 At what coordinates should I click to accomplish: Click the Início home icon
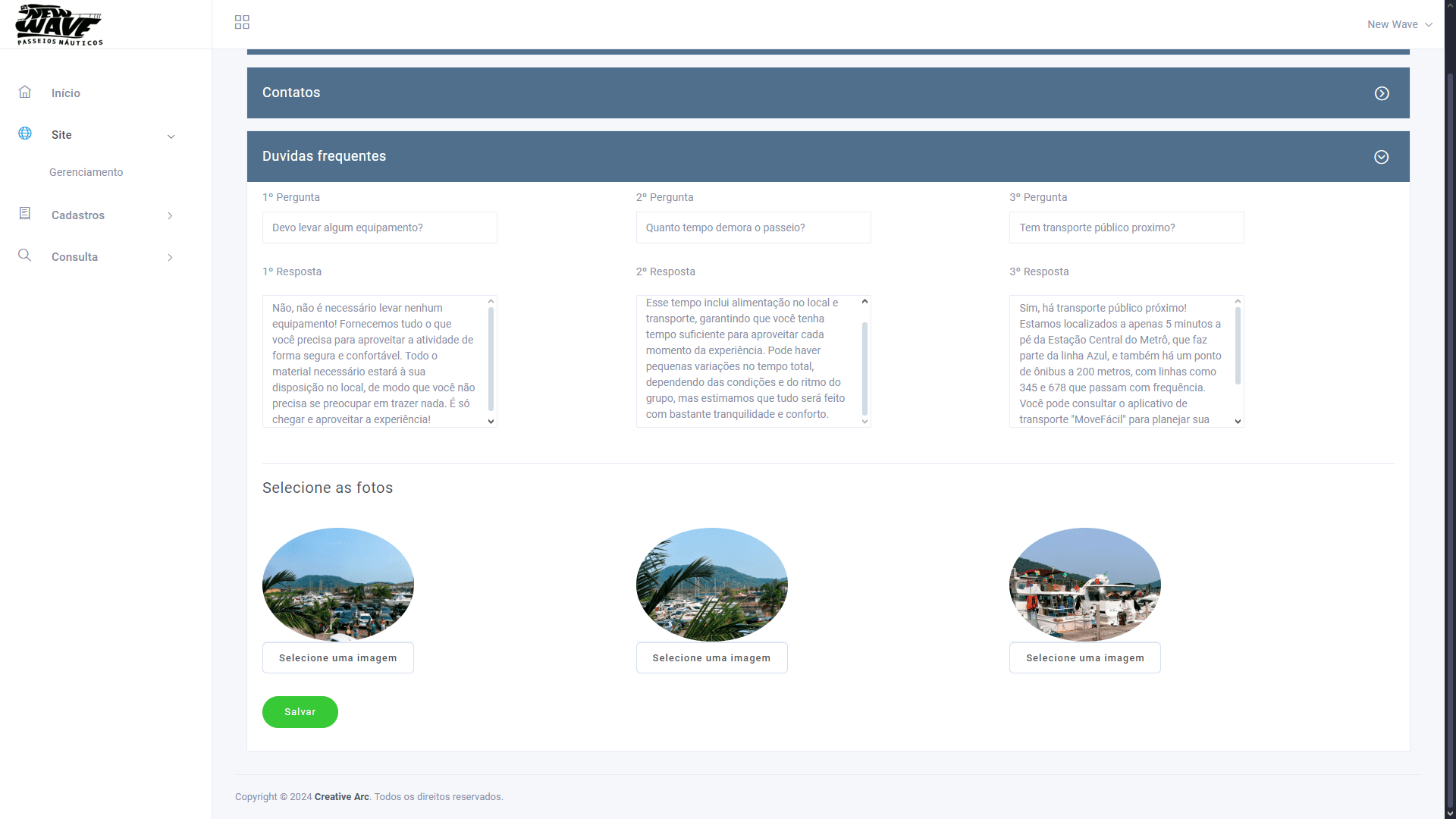tap(25, 92)
